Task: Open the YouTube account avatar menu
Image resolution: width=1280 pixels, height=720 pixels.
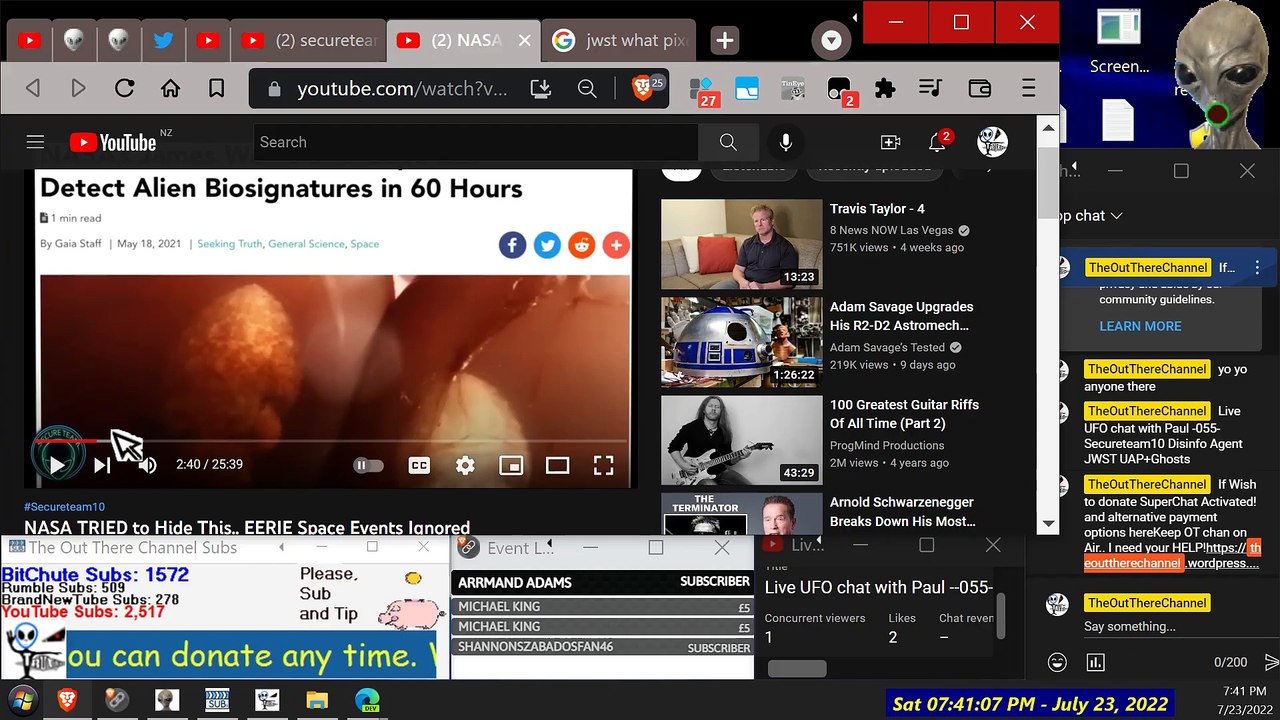Action: click(x=992, y=142)
